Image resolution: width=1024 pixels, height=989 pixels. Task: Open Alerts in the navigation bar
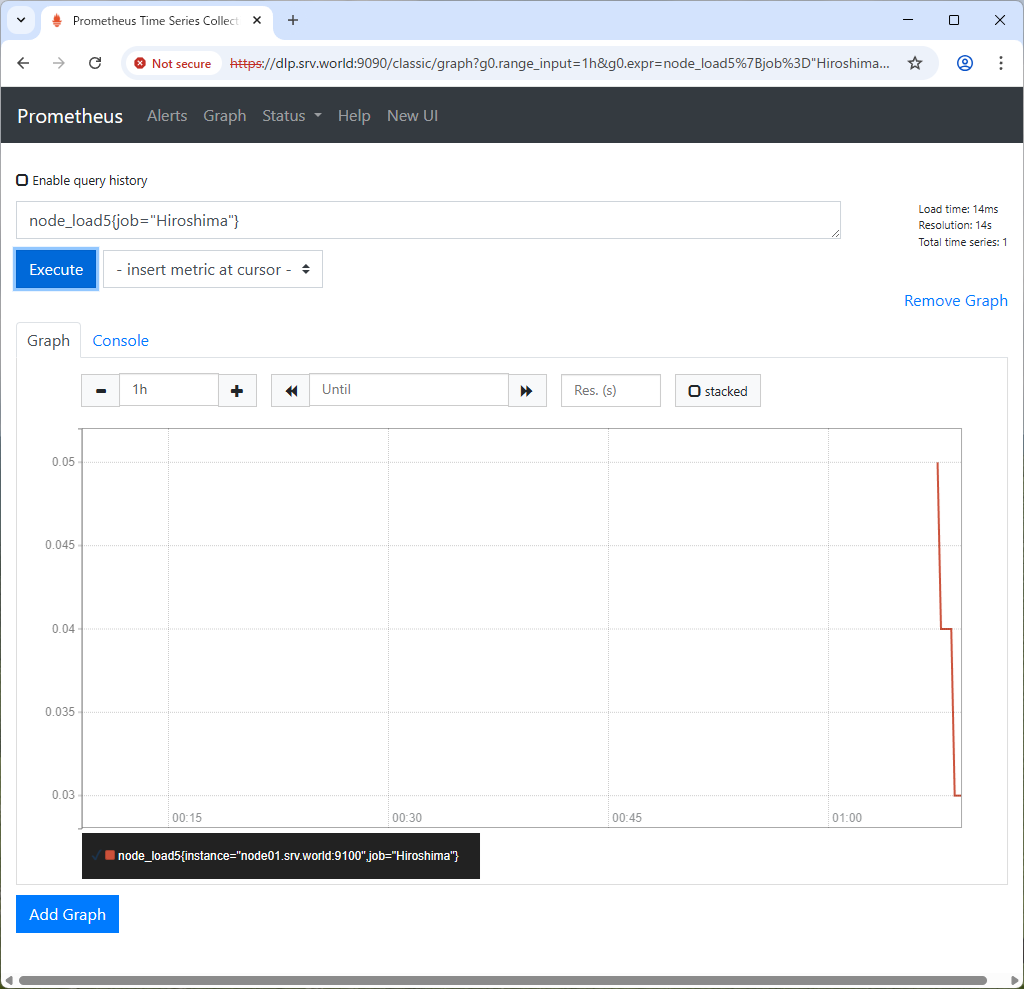point(167,116)
